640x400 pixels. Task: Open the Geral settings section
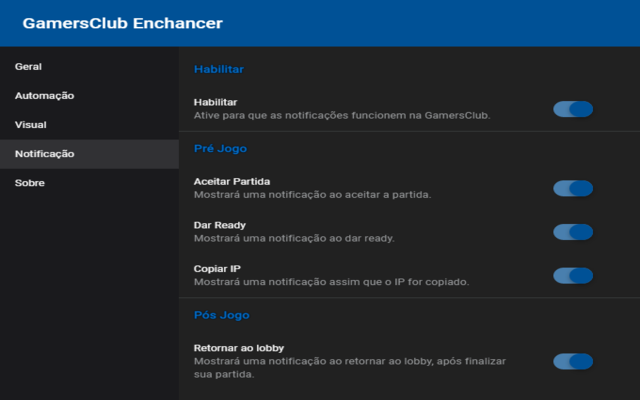tap(89, 67)
